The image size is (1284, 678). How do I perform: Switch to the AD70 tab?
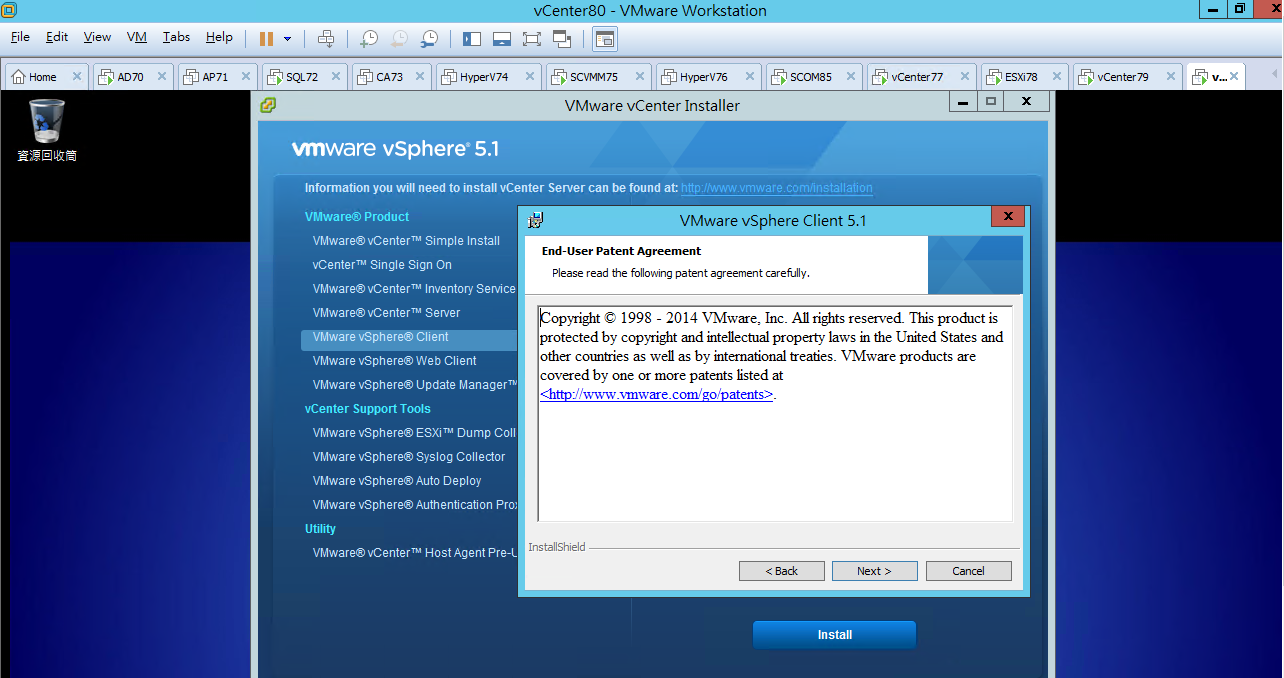pos(133,76)
